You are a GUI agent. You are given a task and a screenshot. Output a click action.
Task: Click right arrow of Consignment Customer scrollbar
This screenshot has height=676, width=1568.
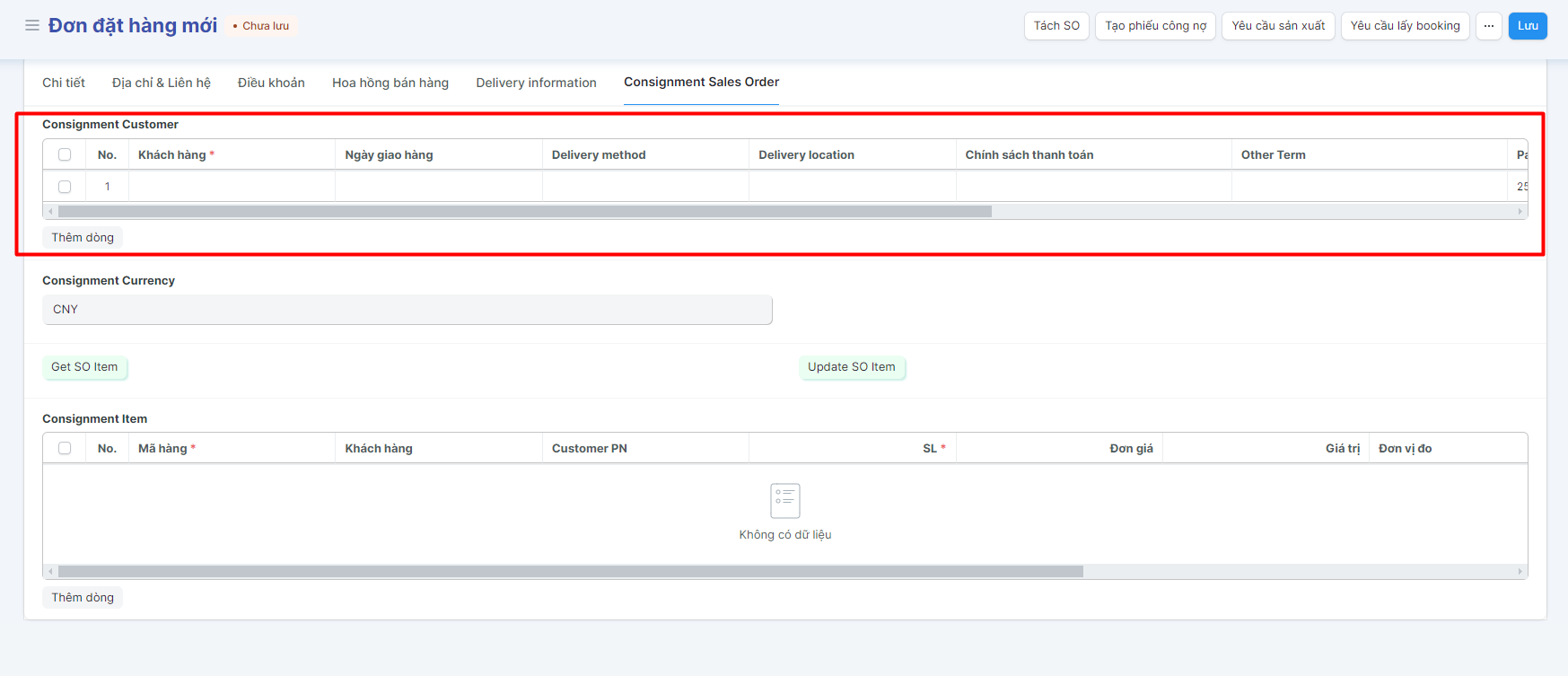coord(1520,212)
